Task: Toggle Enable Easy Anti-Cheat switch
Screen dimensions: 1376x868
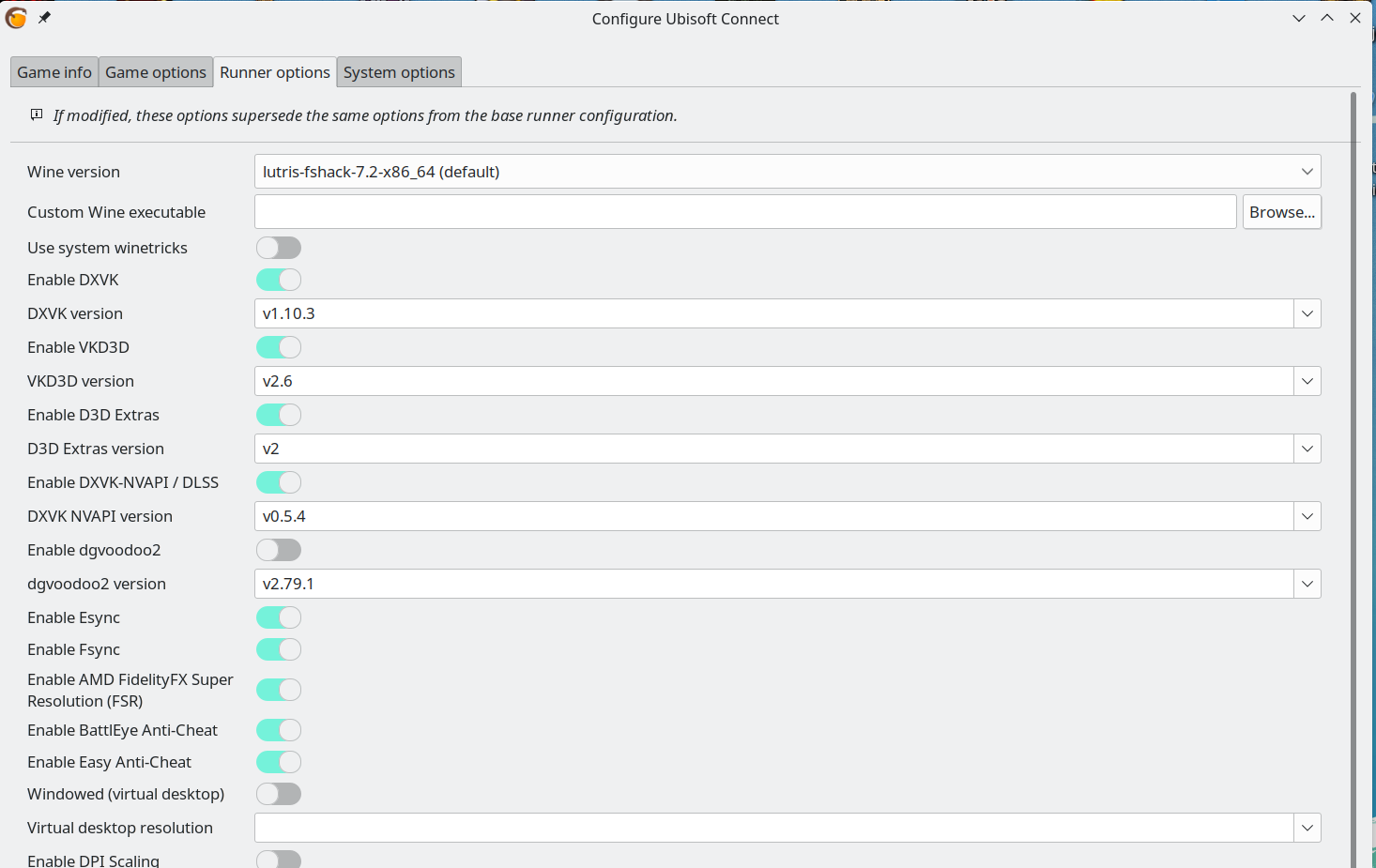Action: (279, 762)
